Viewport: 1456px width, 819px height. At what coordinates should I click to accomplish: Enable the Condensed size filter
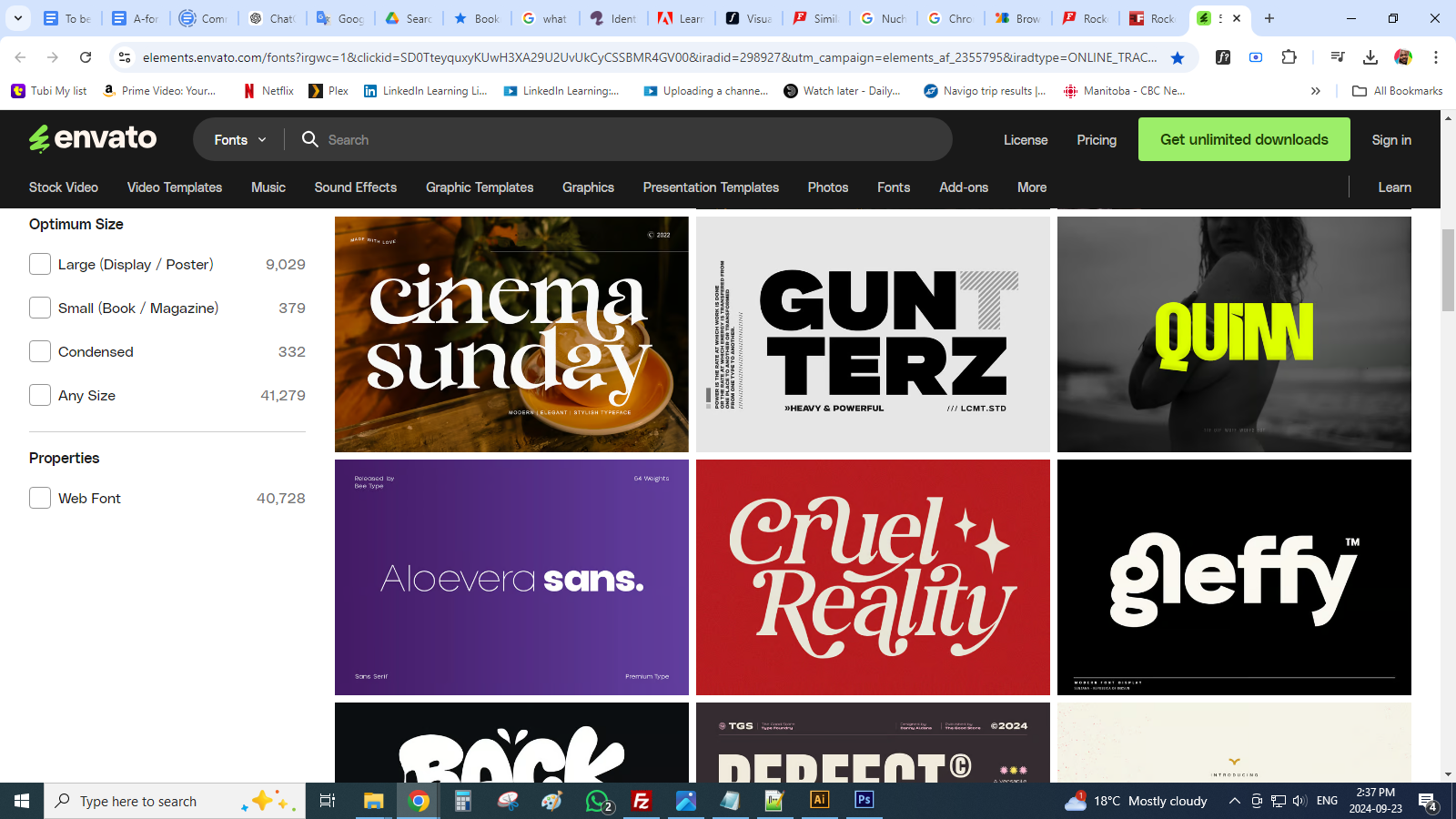(x=40, y=351)
